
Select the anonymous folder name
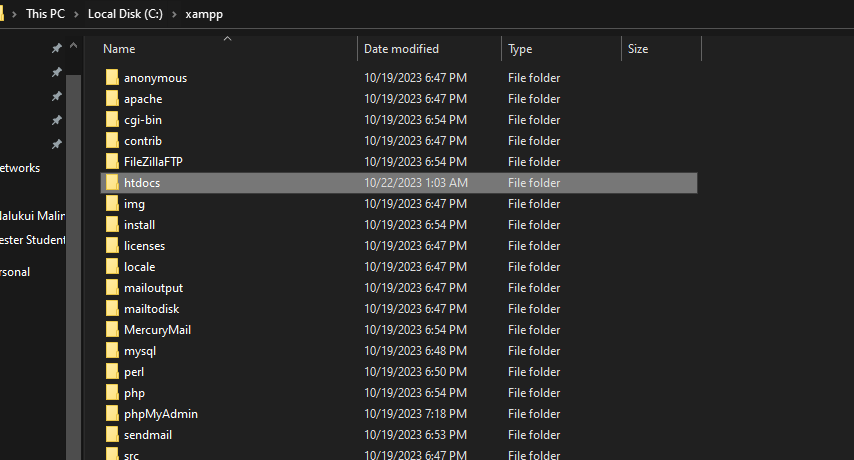155,77
